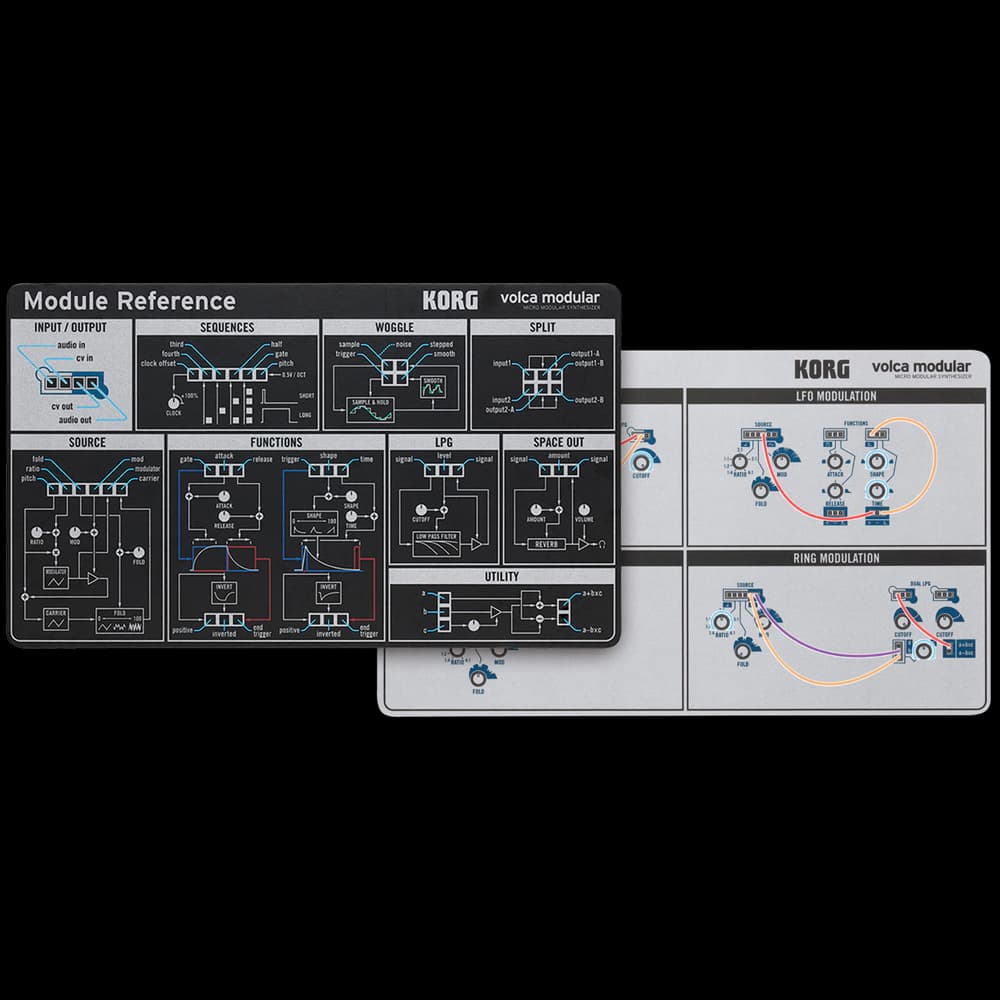
Task: Click the KORG logo on the black Module Reference card
Action: click(x=450, y=300)
